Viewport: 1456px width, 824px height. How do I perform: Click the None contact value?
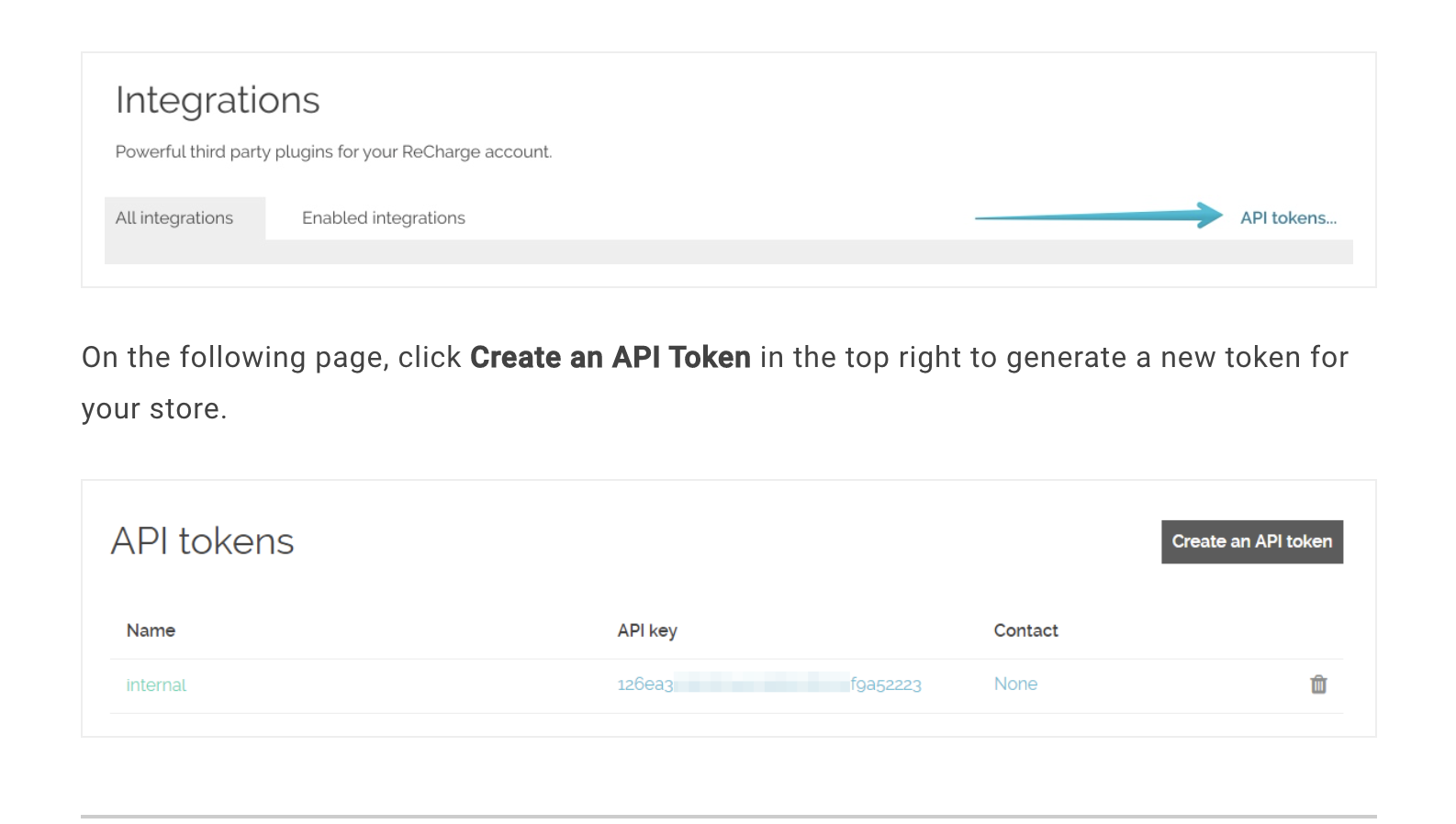coord(1015,685)
